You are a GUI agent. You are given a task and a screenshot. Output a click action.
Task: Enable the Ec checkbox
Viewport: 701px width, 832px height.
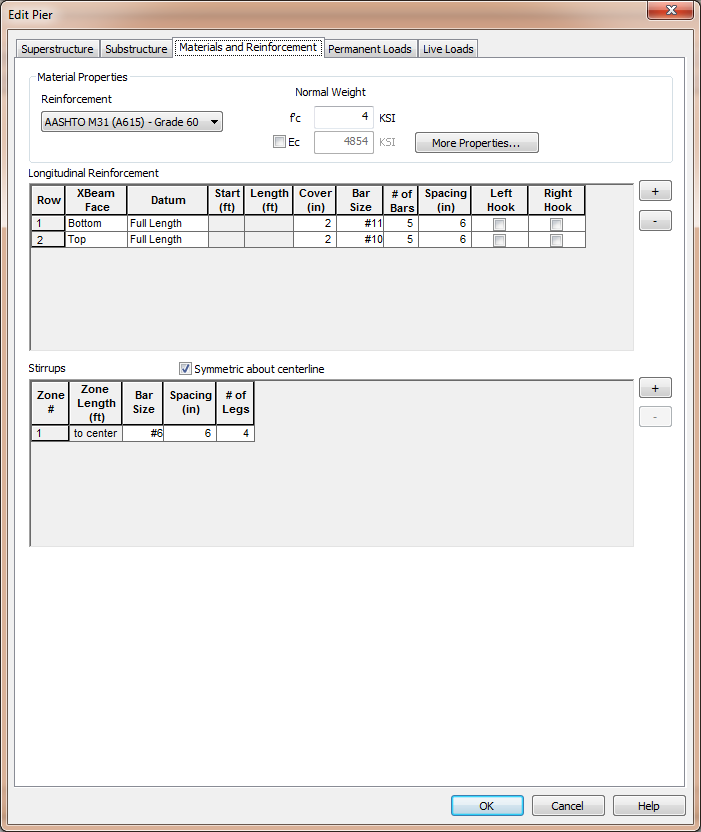pyautogui.click(x=280, y=142)
